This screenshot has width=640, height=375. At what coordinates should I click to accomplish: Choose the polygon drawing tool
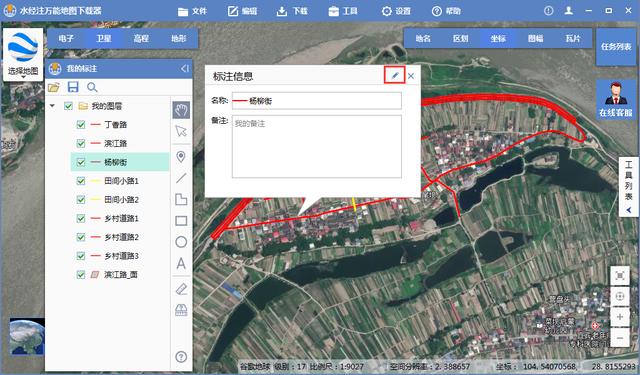pyautogui.click(x=181, y=199)
